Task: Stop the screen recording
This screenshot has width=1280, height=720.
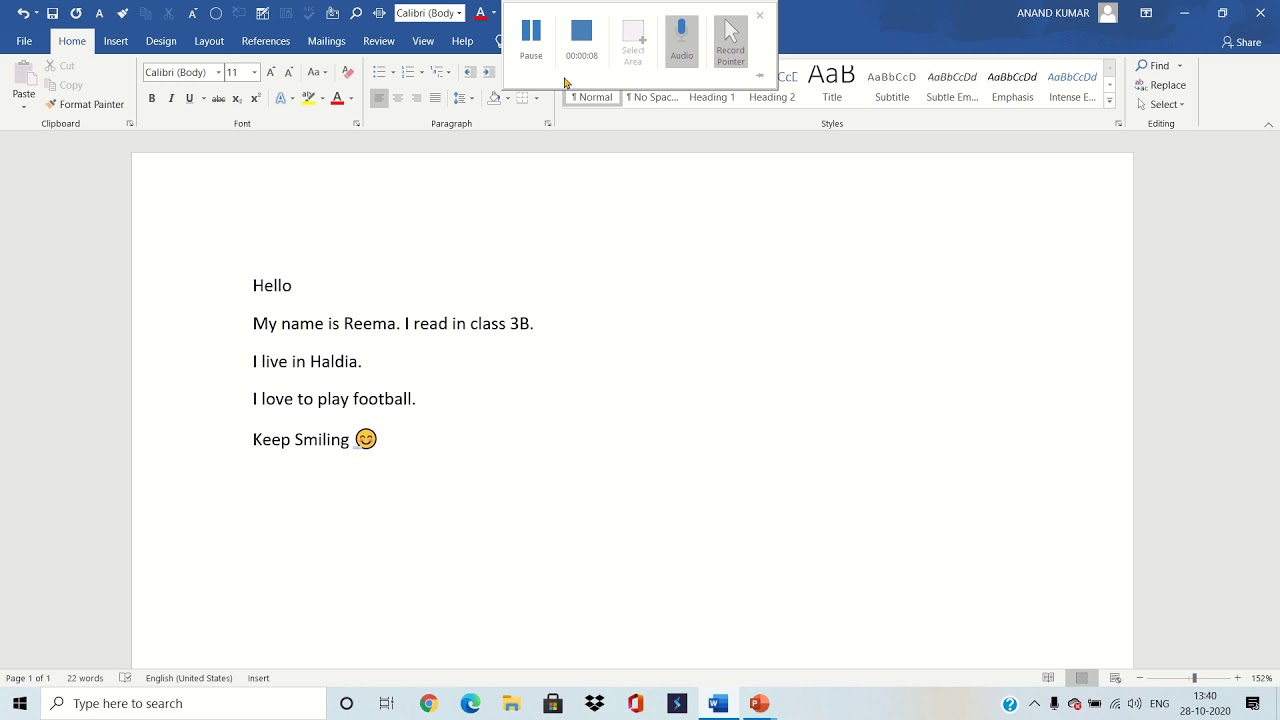Action: click(x=581, y=39)
